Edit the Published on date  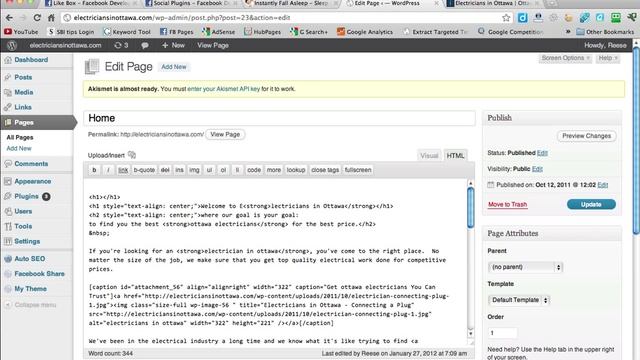602,185
